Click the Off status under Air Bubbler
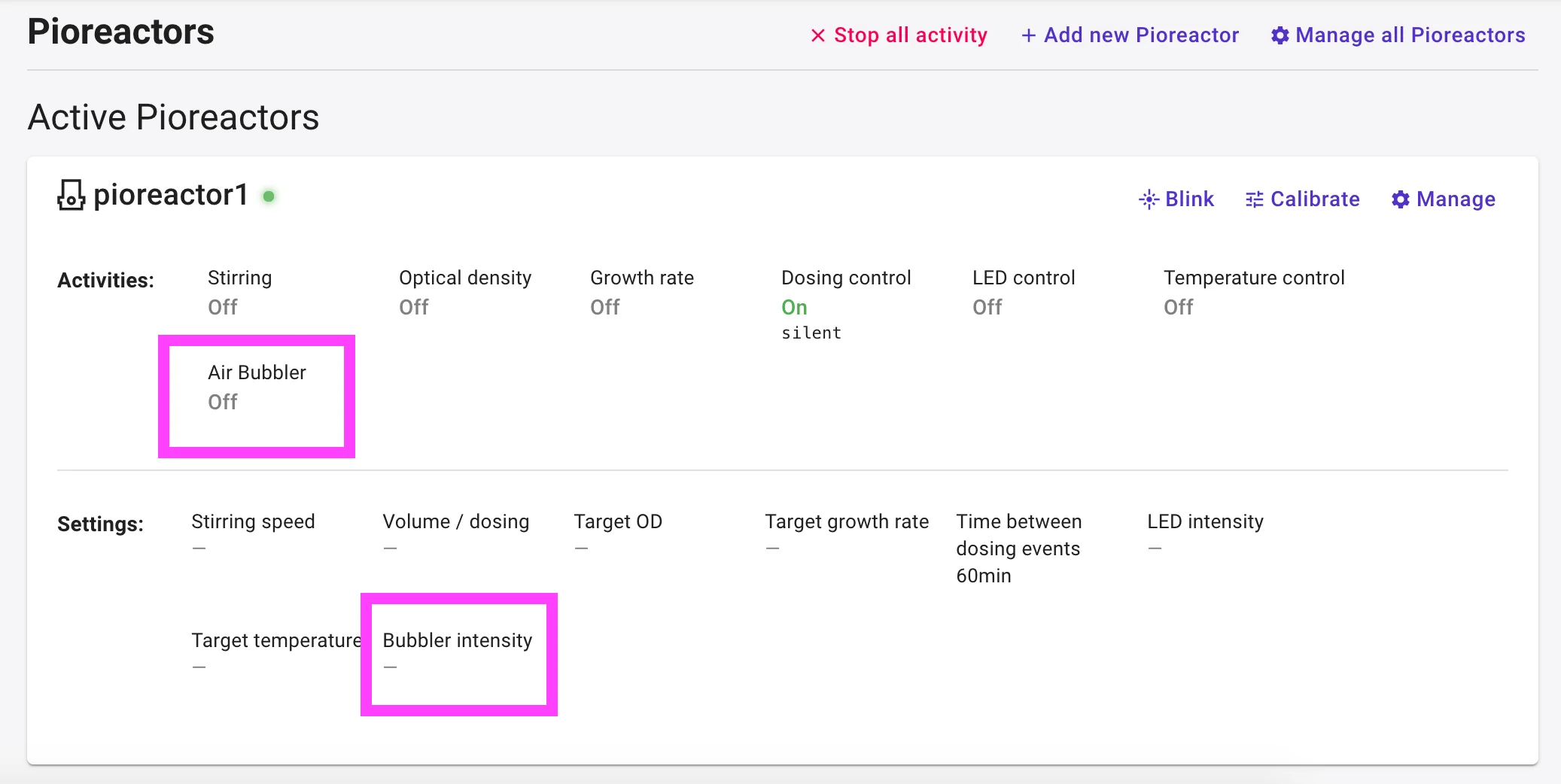1561x784 pixels. coord(223,402)
